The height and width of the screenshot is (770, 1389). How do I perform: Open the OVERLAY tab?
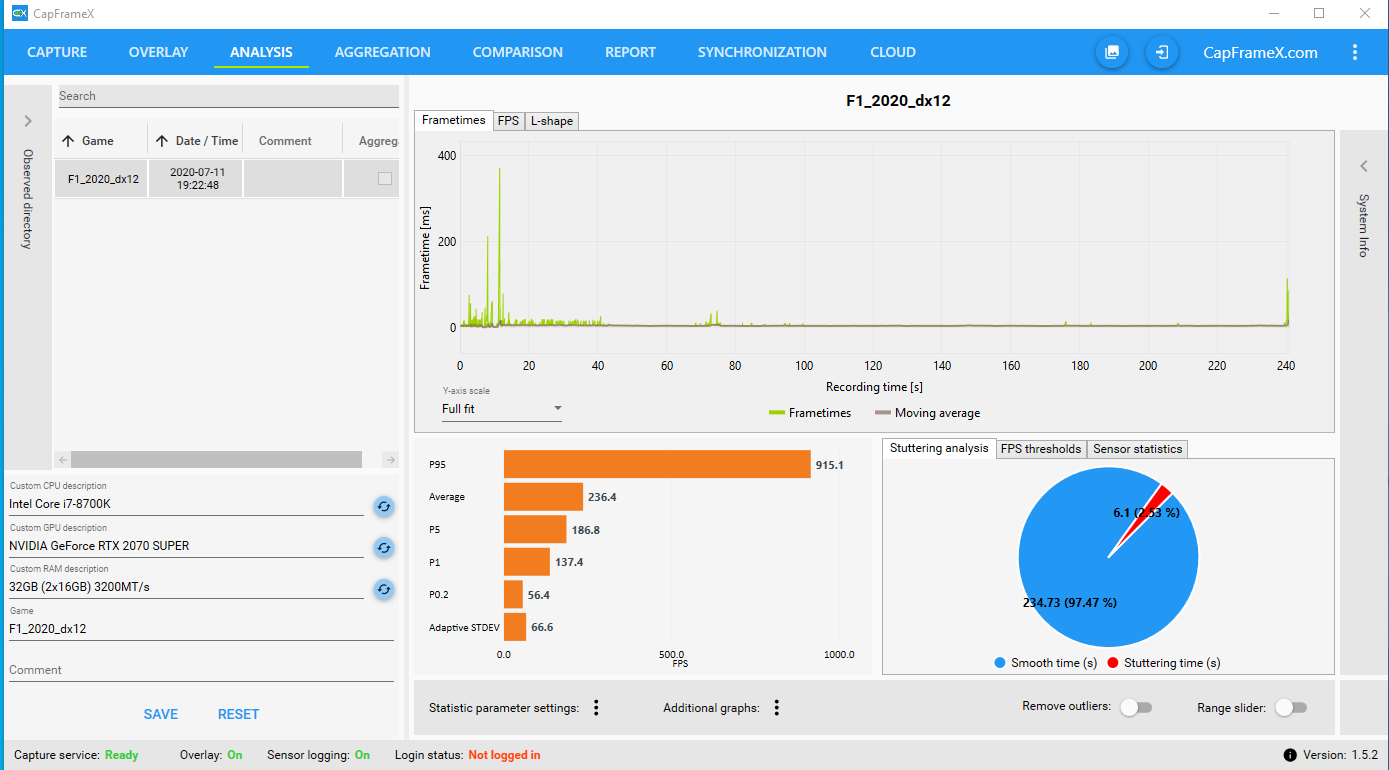(x=158, y=52)
